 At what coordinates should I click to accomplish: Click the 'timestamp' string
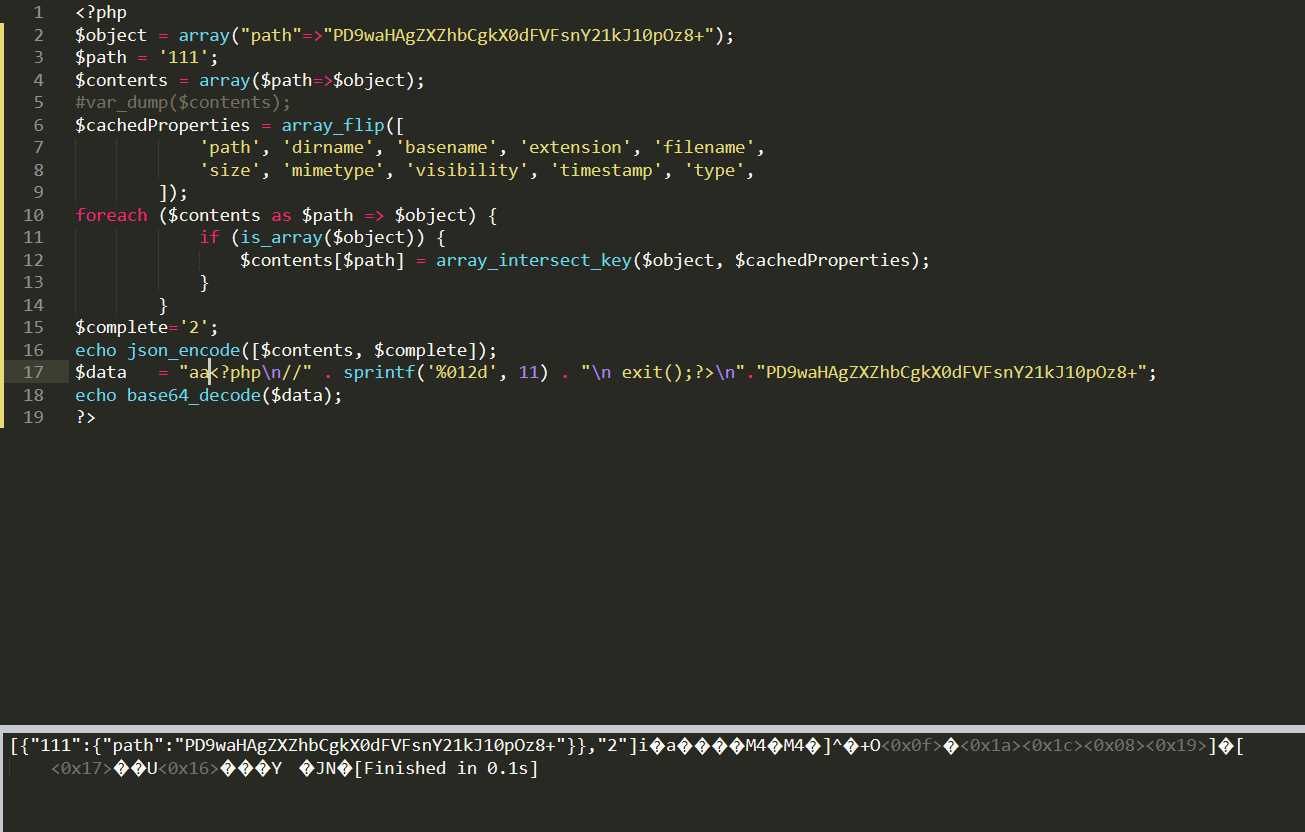tap(607, 170)
